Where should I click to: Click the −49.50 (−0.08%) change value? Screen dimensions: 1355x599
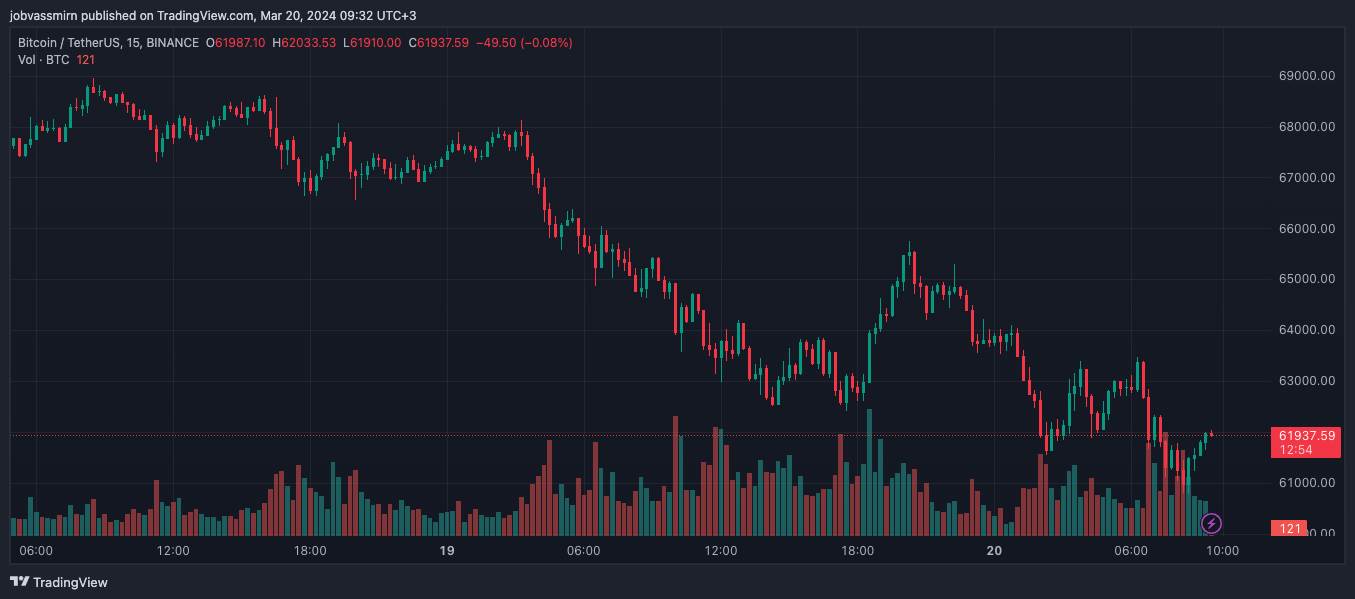point(523,43)
